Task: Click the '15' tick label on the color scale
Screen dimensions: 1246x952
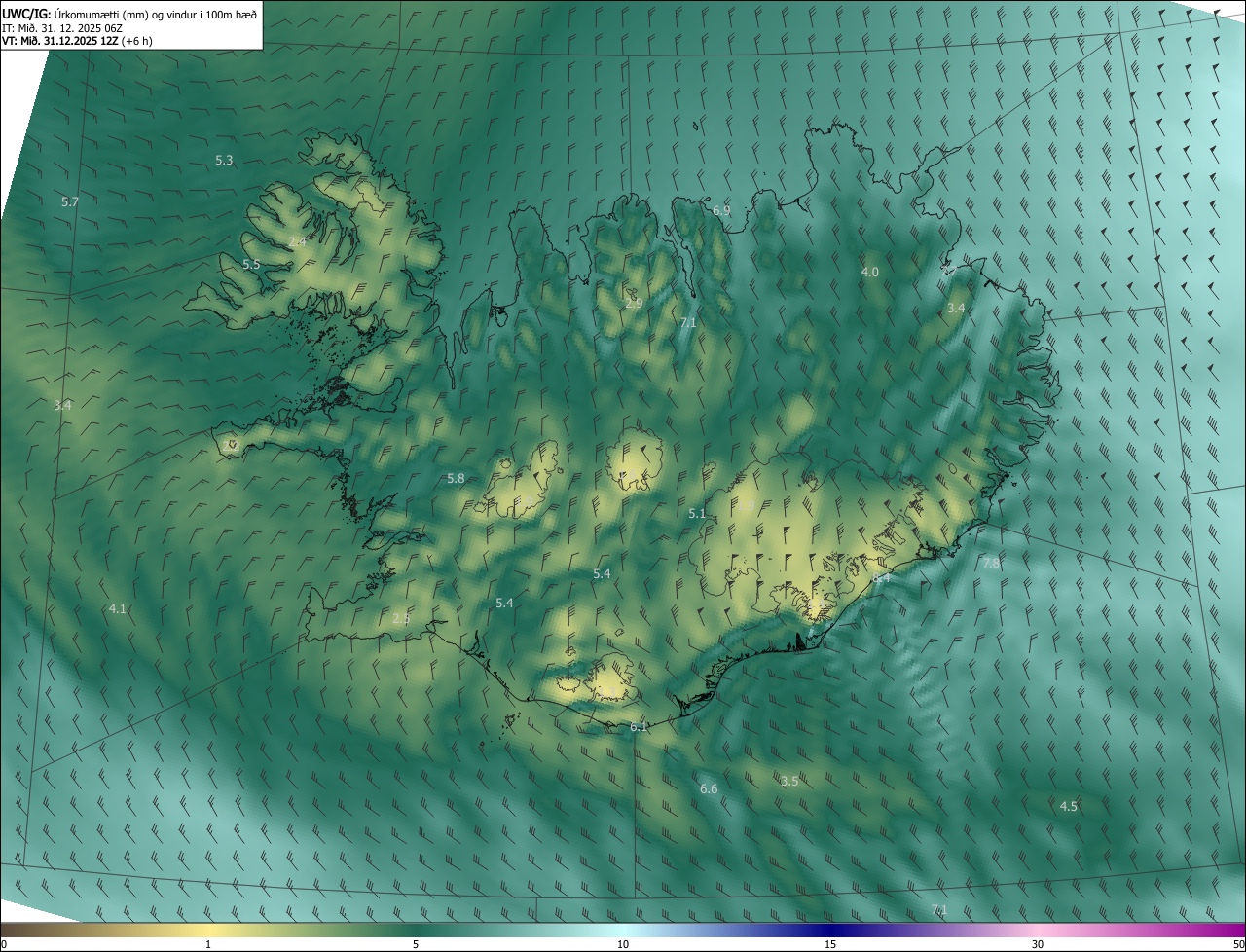Action: 830,944
